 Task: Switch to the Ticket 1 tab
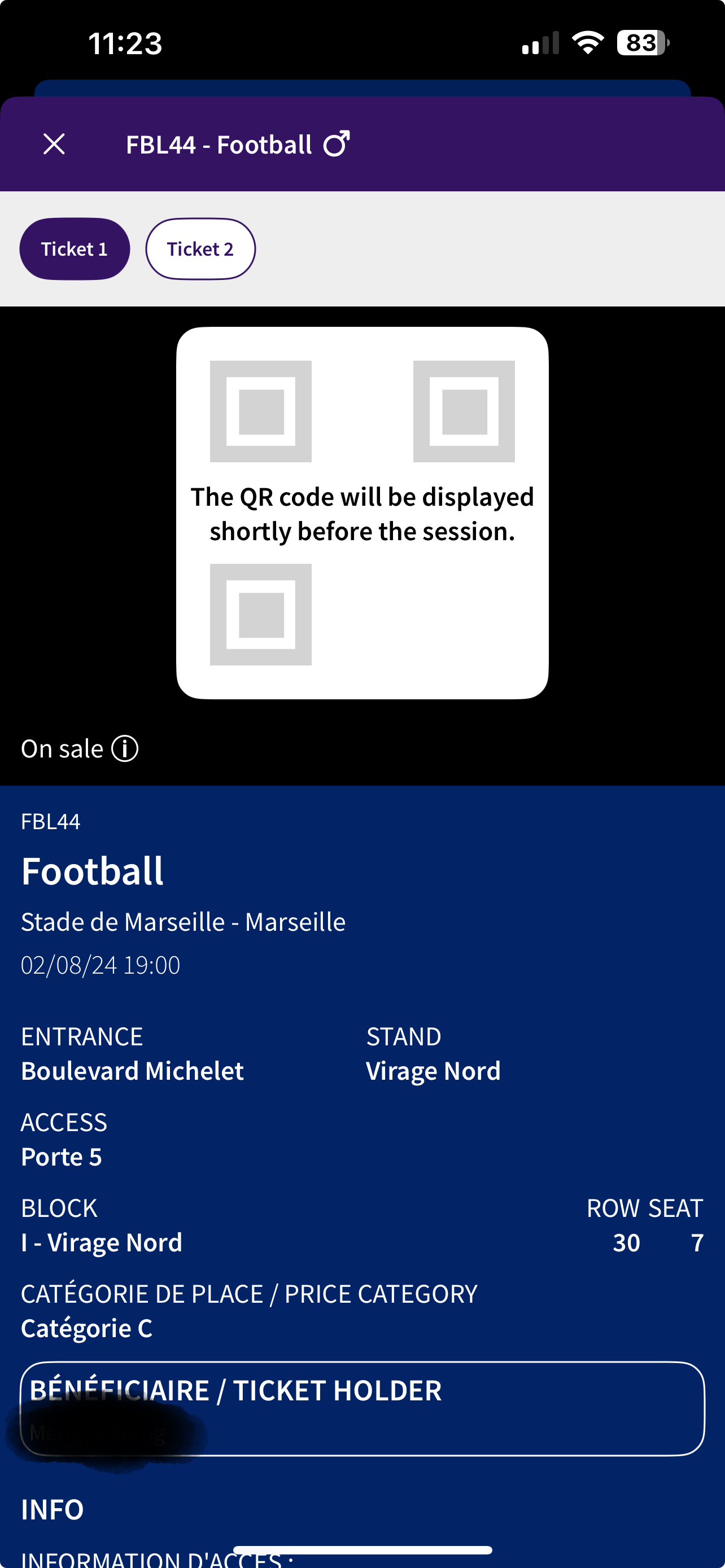[75, 249]
